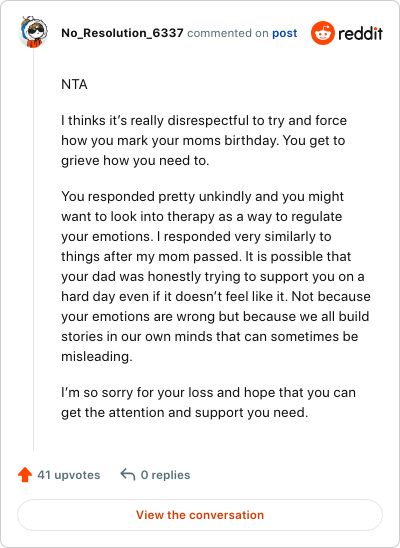
Task: Click the reply arrow icon
Action: pos(128,475)
